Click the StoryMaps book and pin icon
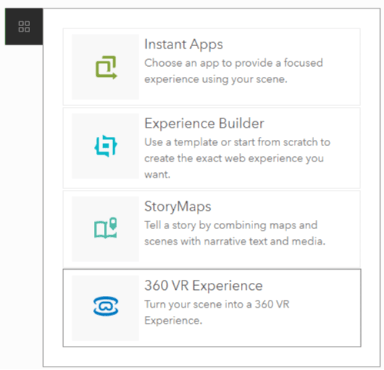The image size is (384, 370). pos(106,228)
